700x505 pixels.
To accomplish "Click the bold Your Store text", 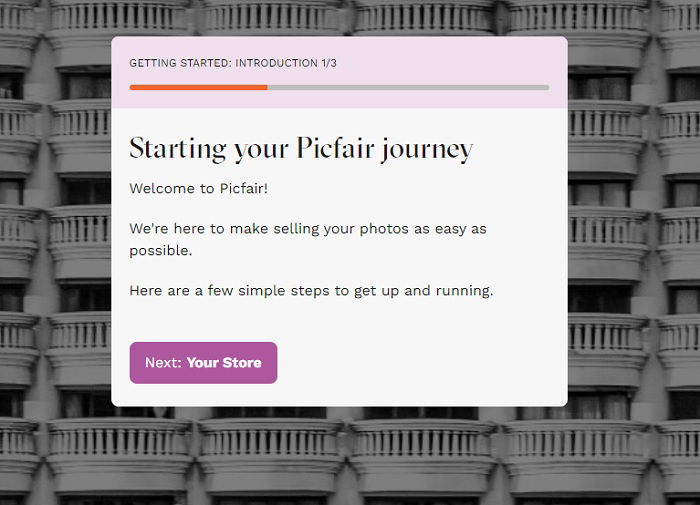I will 224,363.
